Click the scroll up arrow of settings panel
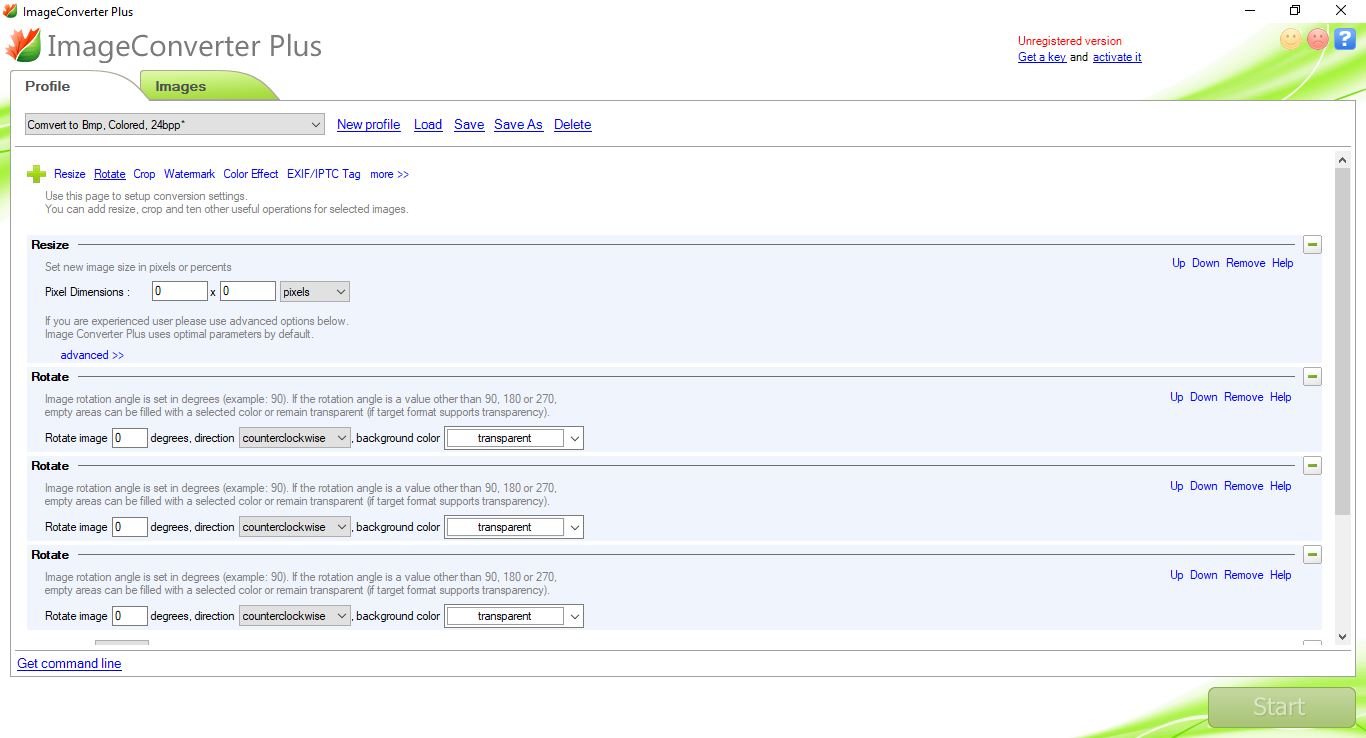The height and width of the screenshot is (738, 1366). pyautogui.click(x=1343, y=160)
